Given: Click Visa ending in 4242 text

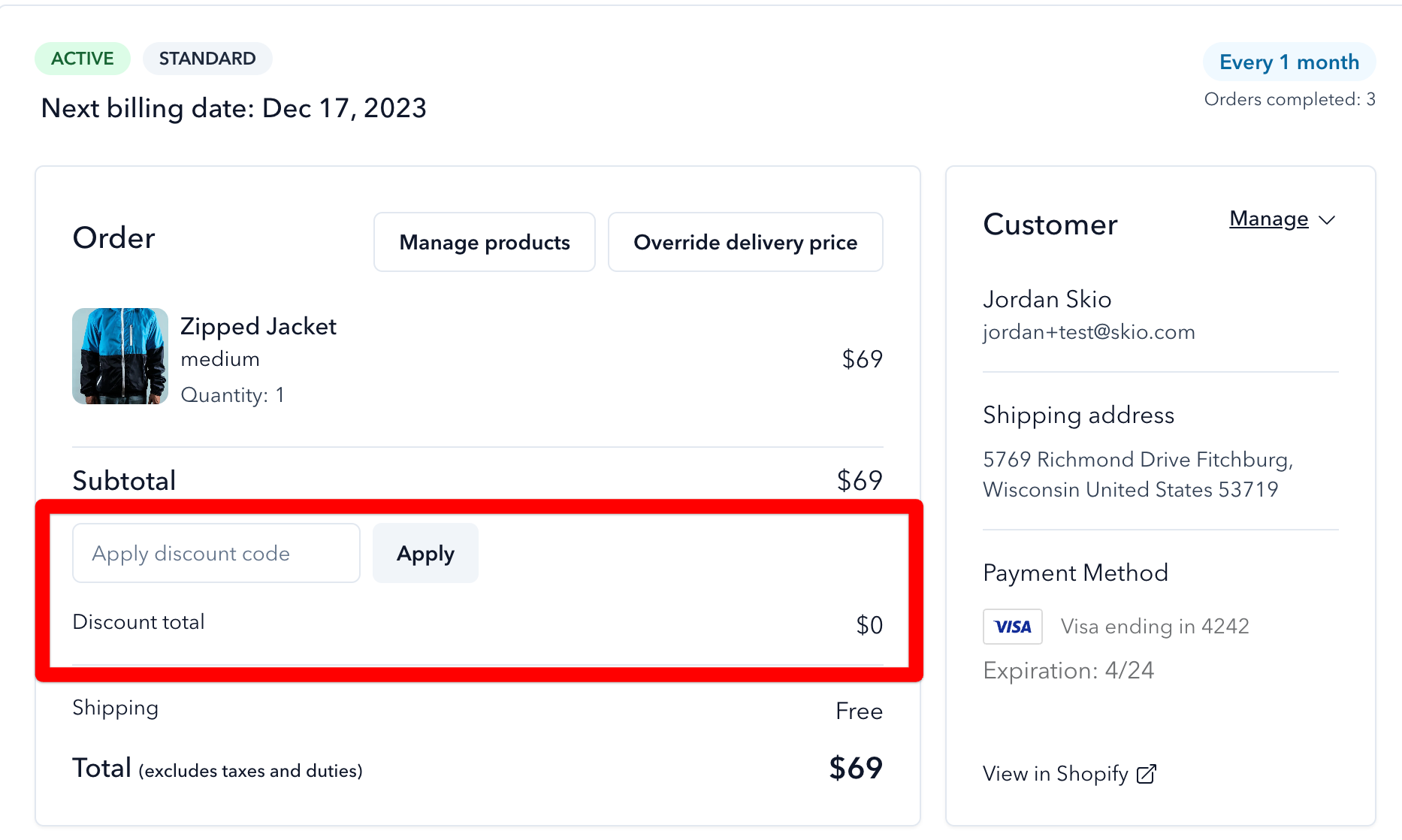Looking at the screenshot, I should click(1155, 626).
